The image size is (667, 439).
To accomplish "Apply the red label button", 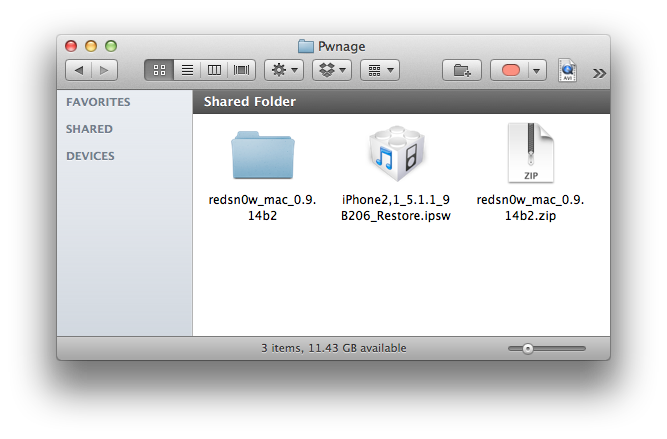I will 510,70.
